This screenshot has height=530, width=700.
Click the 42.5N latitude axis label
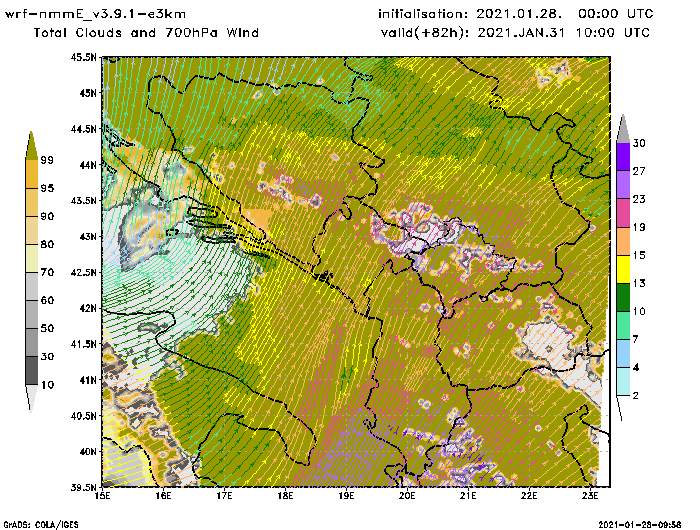click(x=83, y=272)
